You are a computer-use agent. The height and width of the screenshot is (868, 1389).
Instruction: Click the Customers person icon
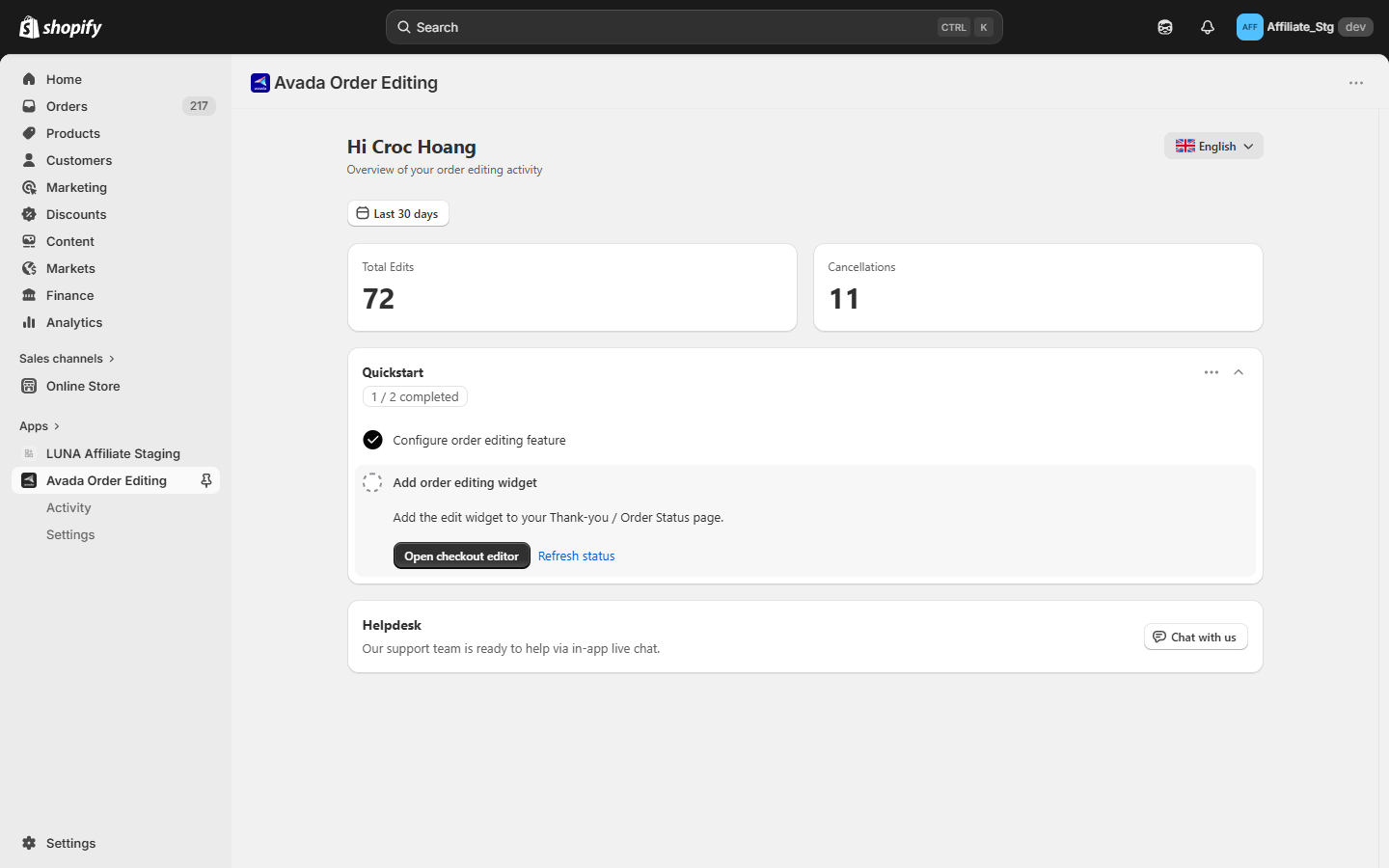pyautogui.click(x=29, y=160)
